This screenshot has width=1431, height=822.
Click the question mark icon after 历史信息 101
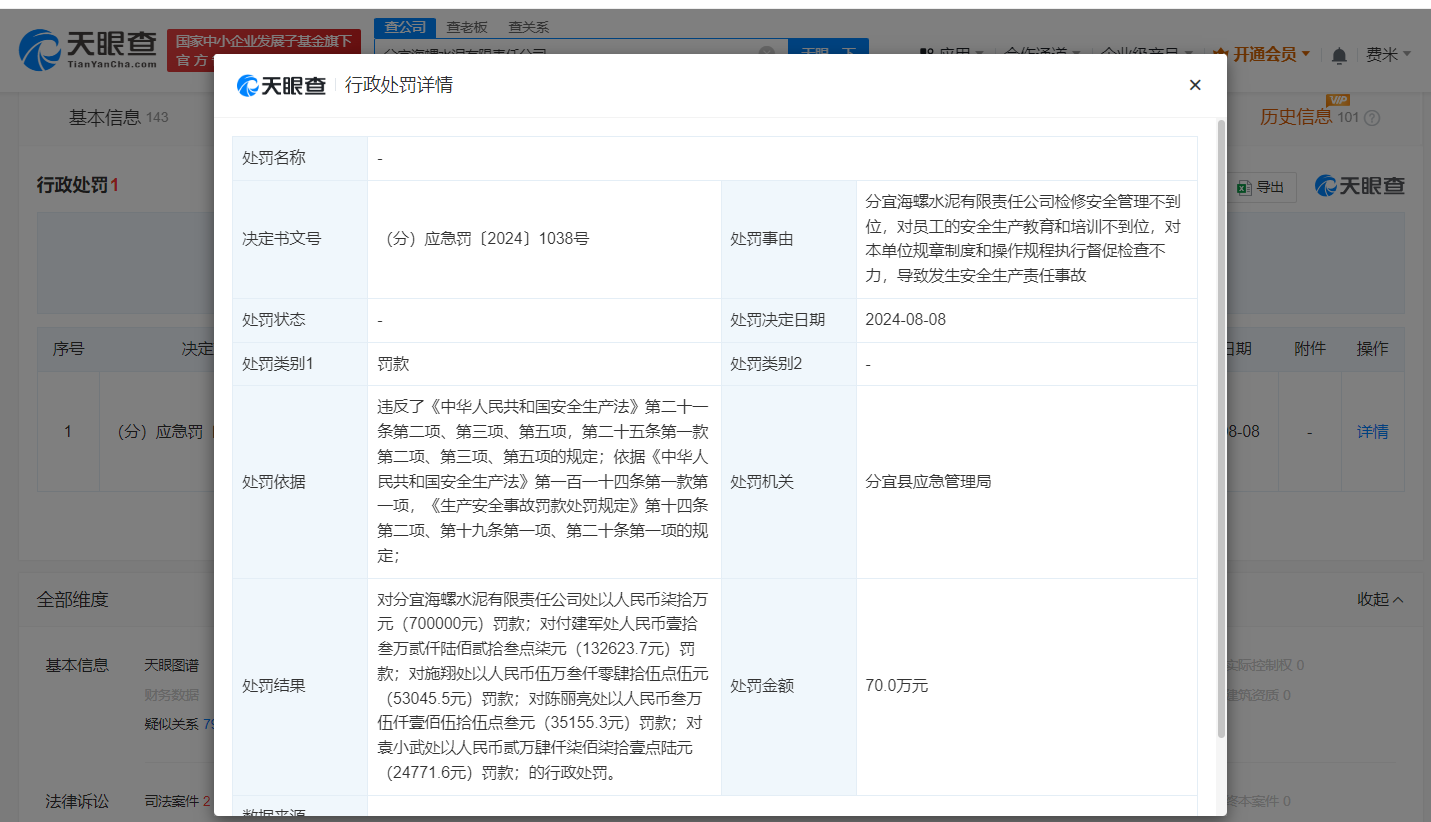(x=1372, y=117)
